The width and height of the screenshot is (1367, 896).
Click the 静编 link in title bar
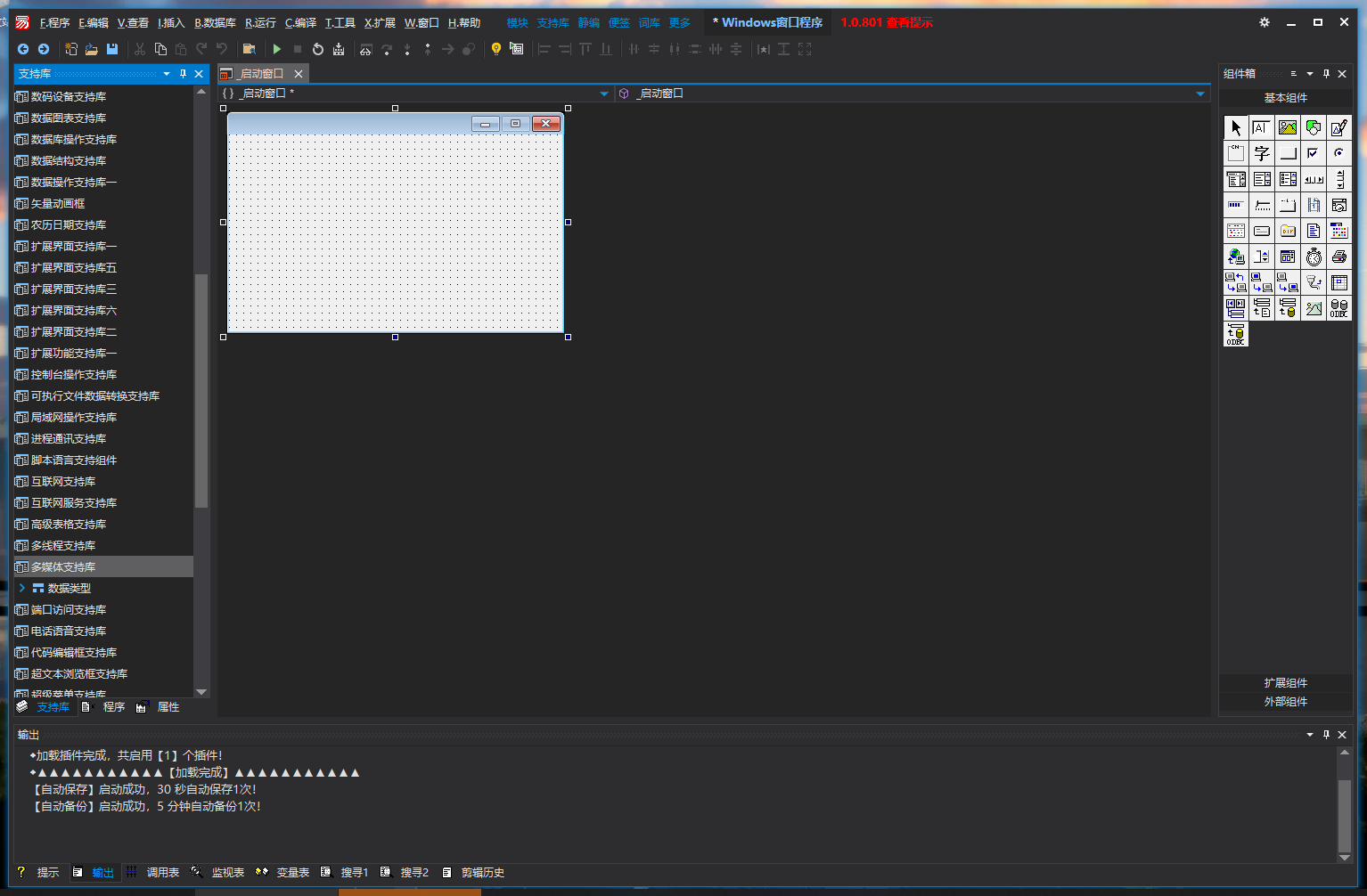(588, 22)
